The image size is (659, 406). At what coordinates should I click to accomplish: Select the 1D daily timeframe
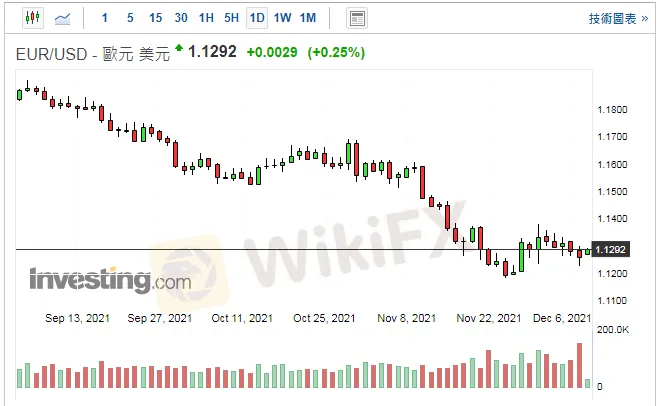(257, 18)
